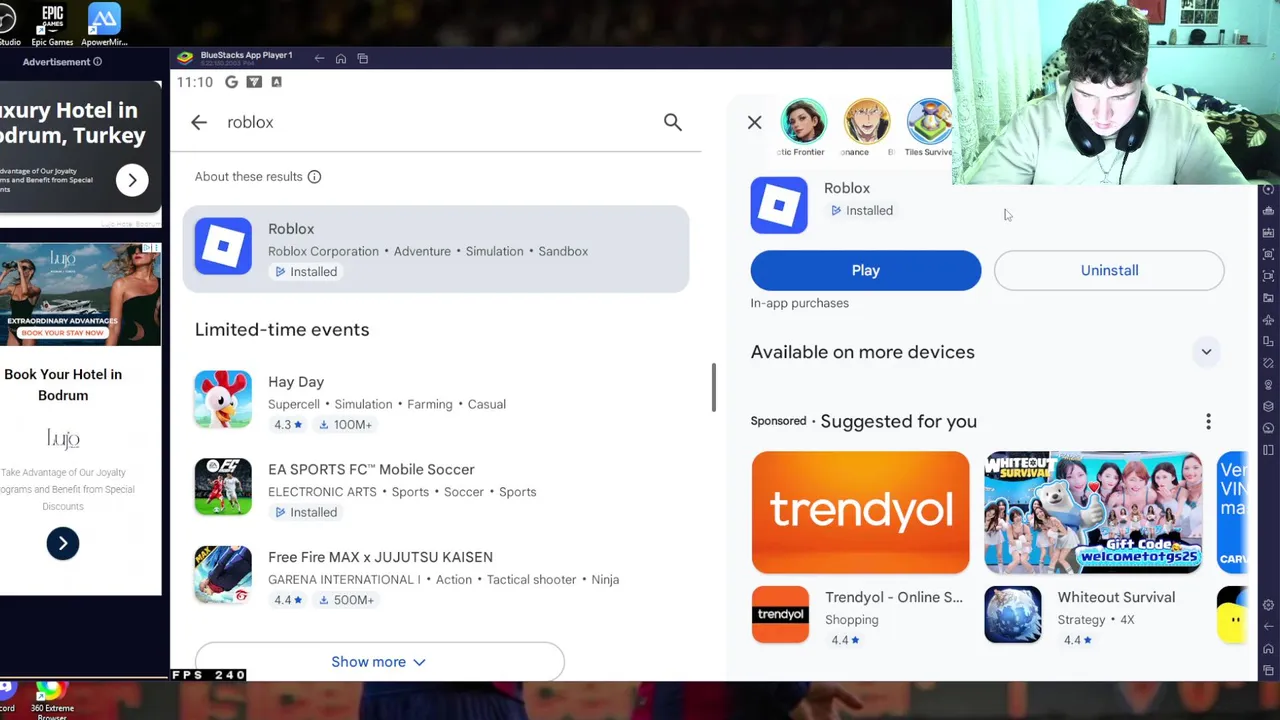The height and width of the screenshot is (720, 1280).
Task: Open the Trendyol banner image
Action: [x=860, y=512]
